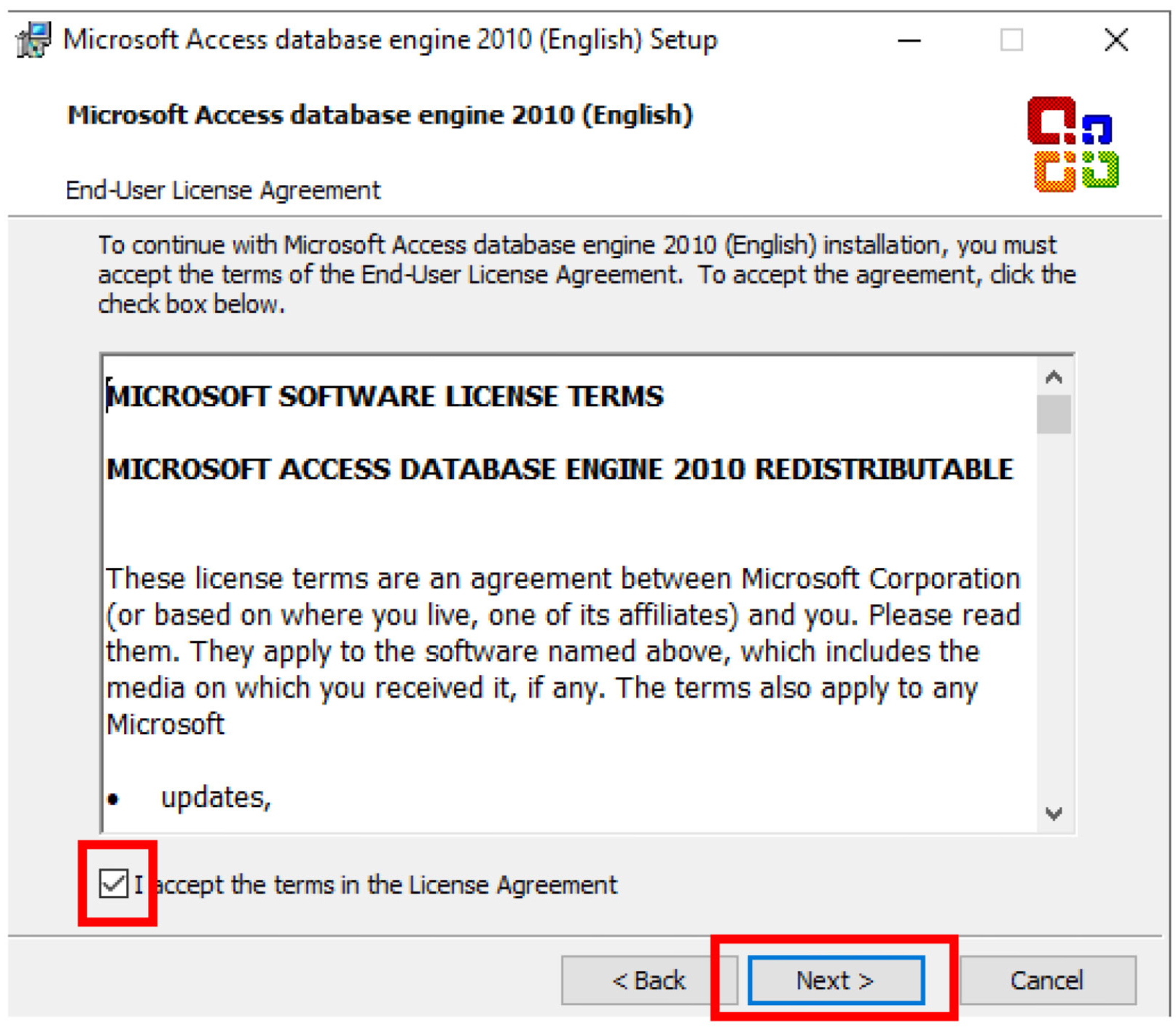Click the license scroll up arrow

click(x=1053, y=377)
